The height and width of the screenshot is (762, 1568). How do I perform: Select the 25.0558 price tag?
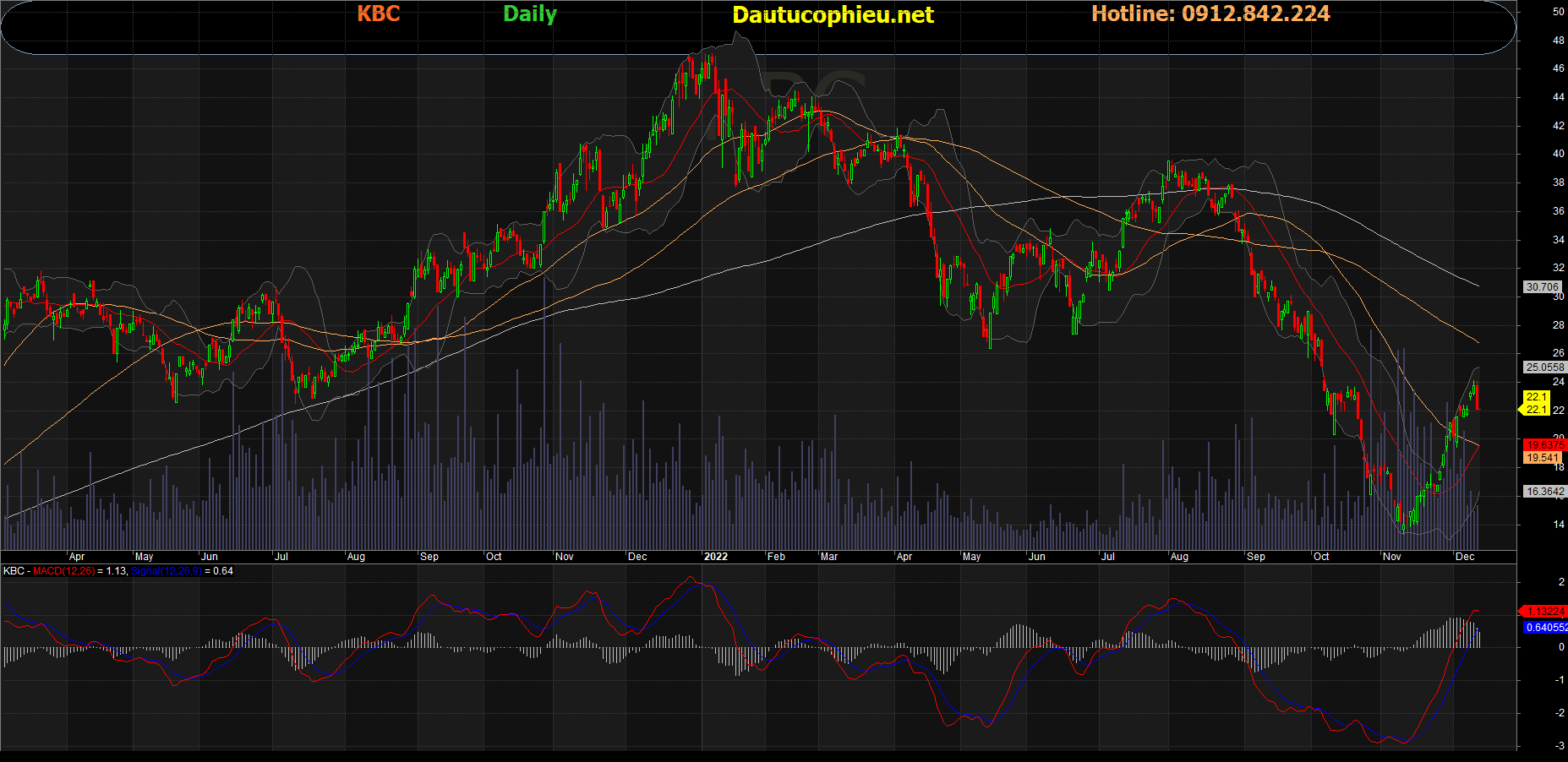(1544, 367)
